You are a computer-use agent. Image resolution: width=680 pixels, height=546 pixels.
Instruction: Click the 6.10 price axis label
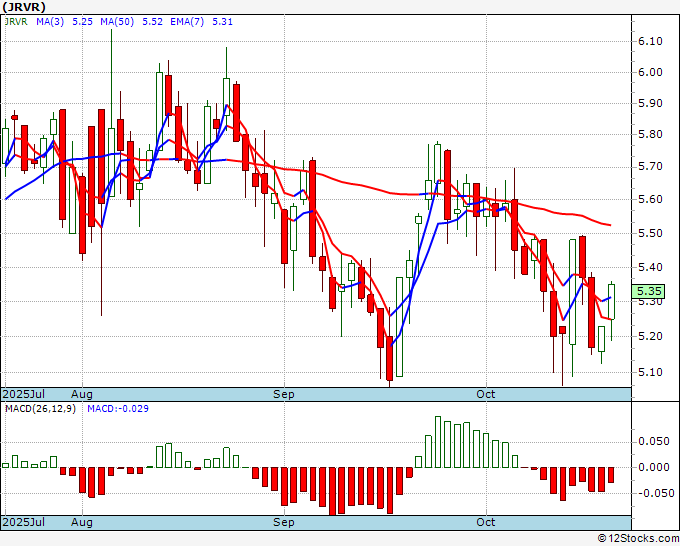pos(651,41)
